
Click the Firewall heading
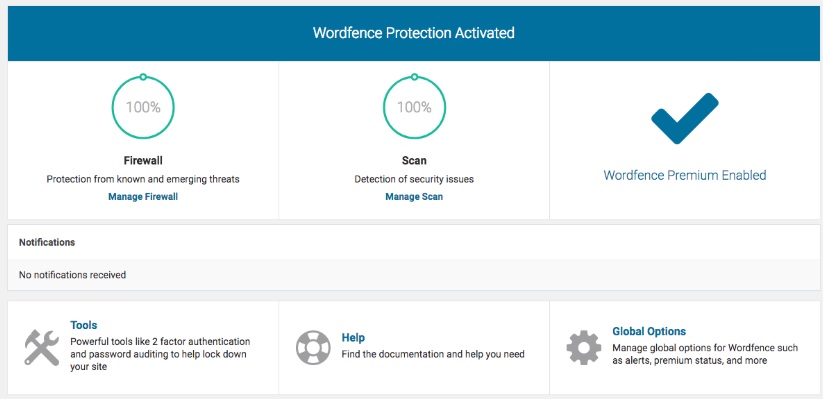coord(143,160)
